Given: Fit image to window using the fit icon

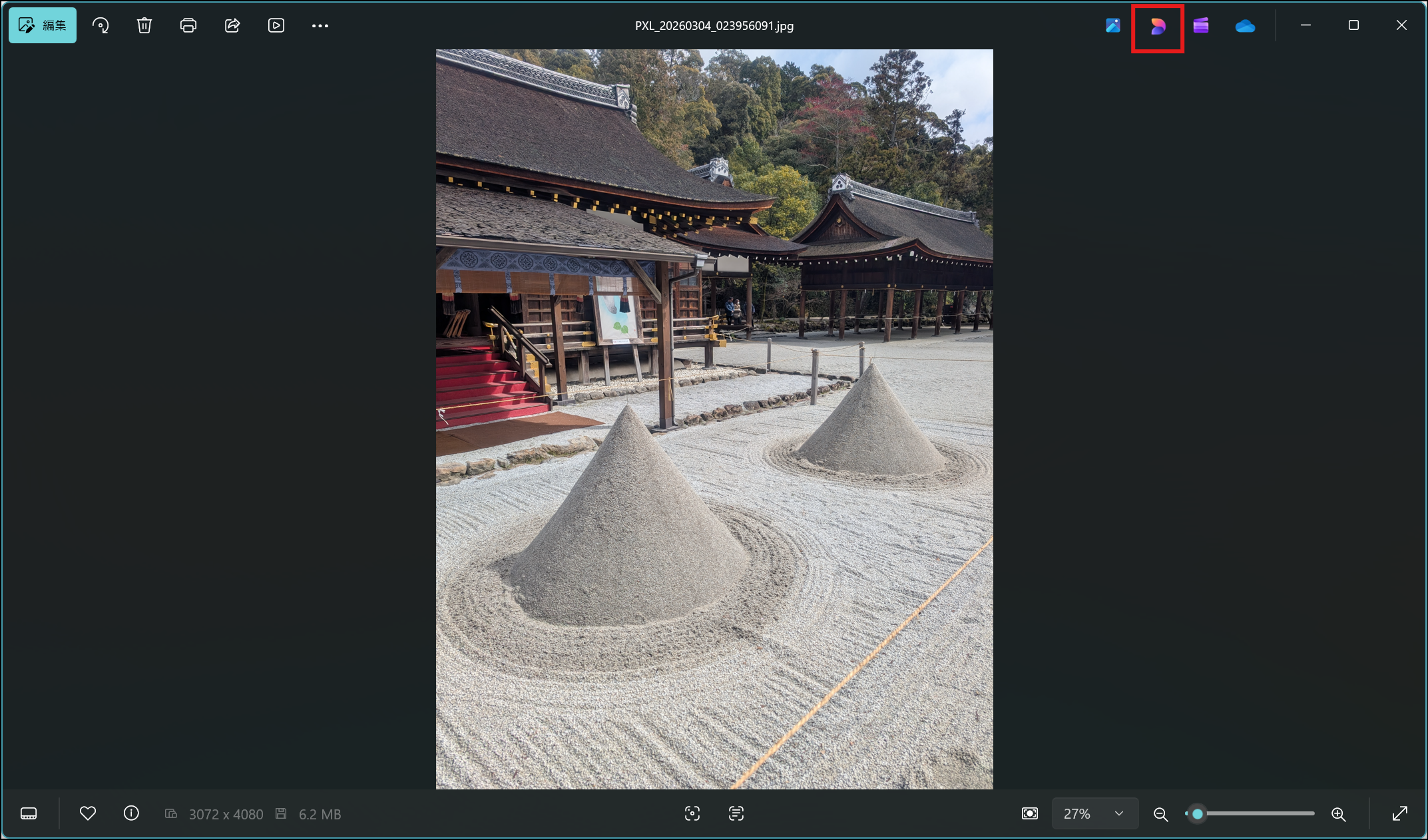Looking at the screenshot, I should click(1030, 813).
